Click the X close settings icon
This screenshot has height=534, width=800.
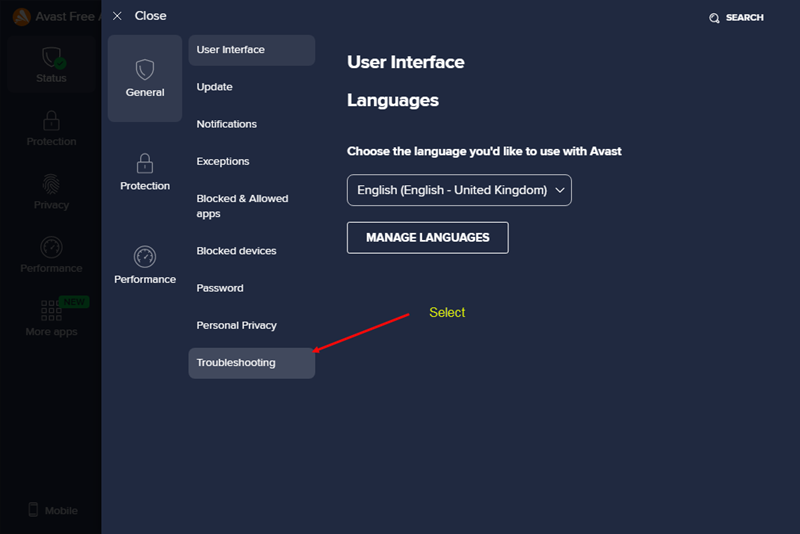[117, 16]
